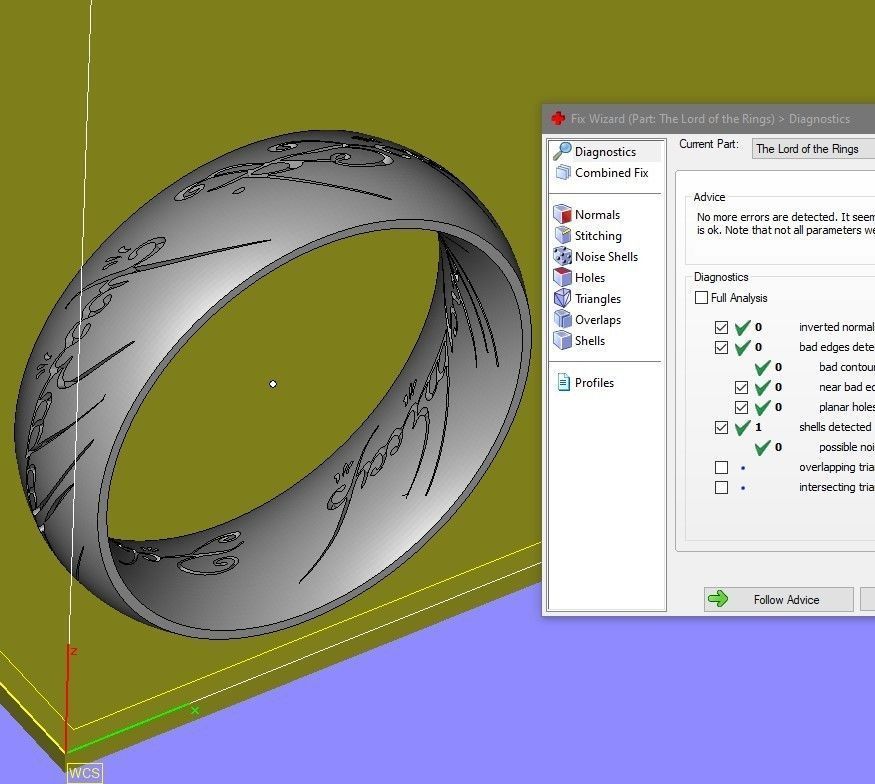Click the WCS coordinate system label

pyautogui.click(x=85, y=773)
